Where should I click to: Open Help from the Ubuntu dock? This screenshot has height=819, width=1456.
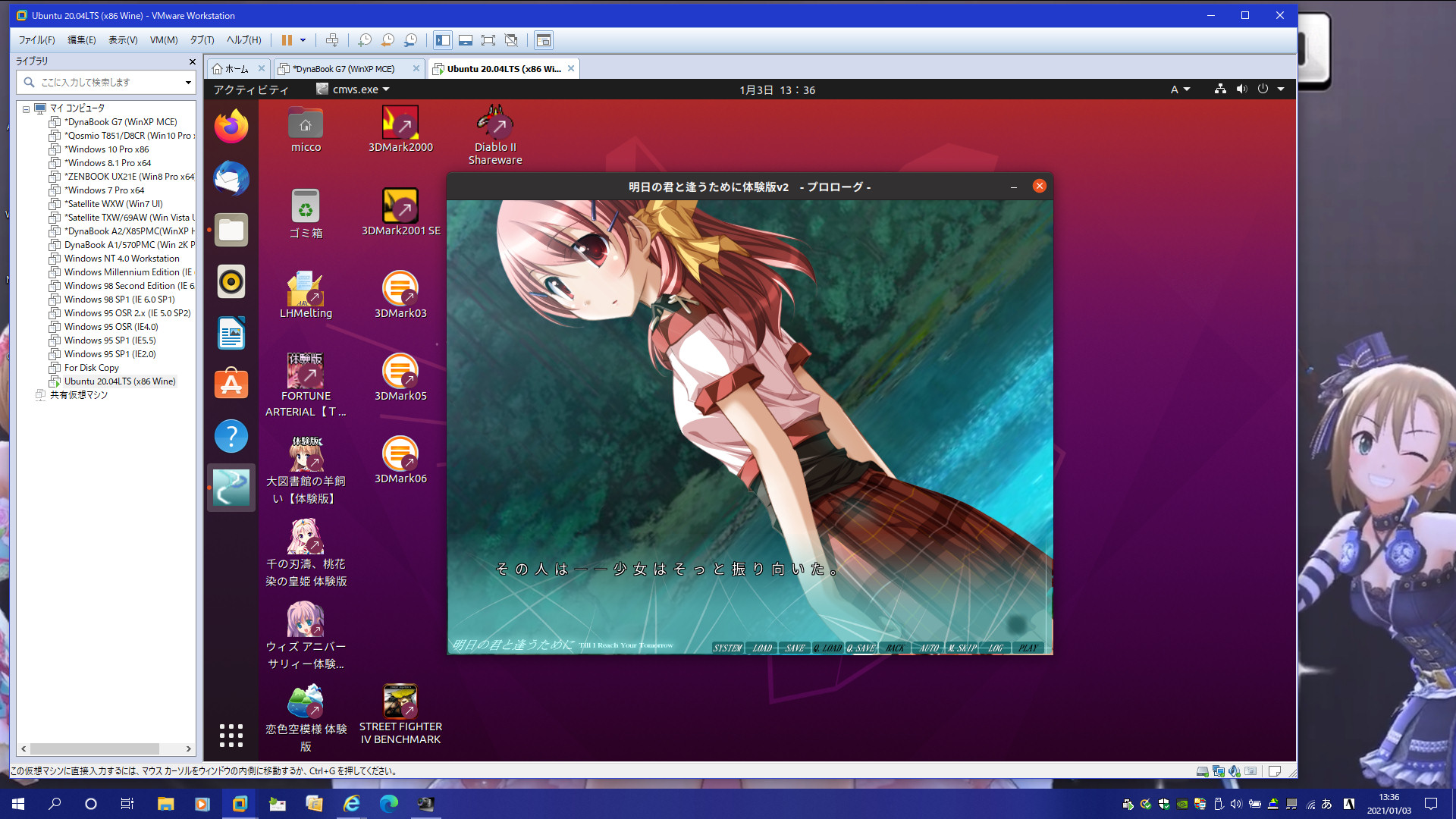231,437
